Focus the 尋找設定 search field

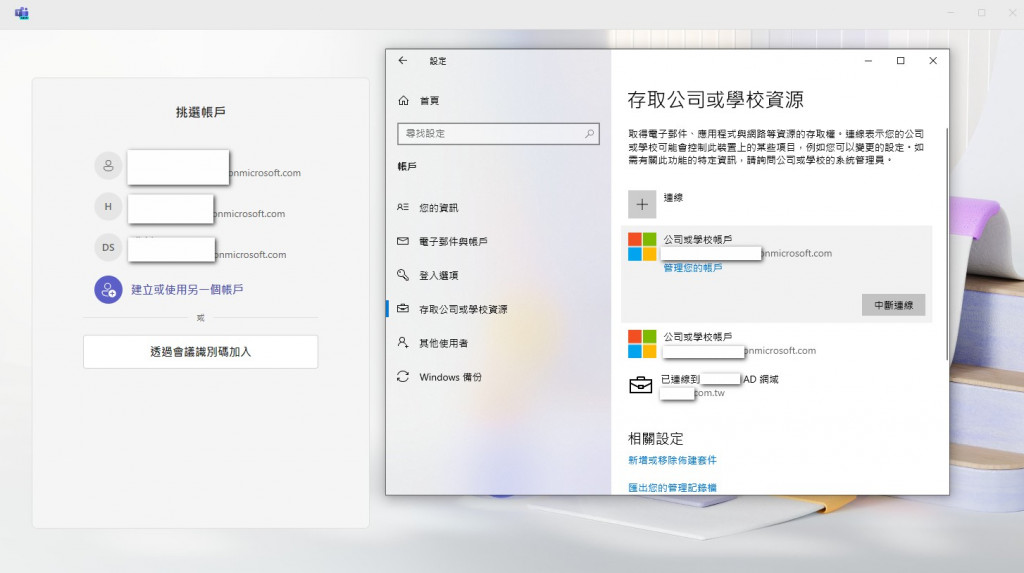point(498,134)
